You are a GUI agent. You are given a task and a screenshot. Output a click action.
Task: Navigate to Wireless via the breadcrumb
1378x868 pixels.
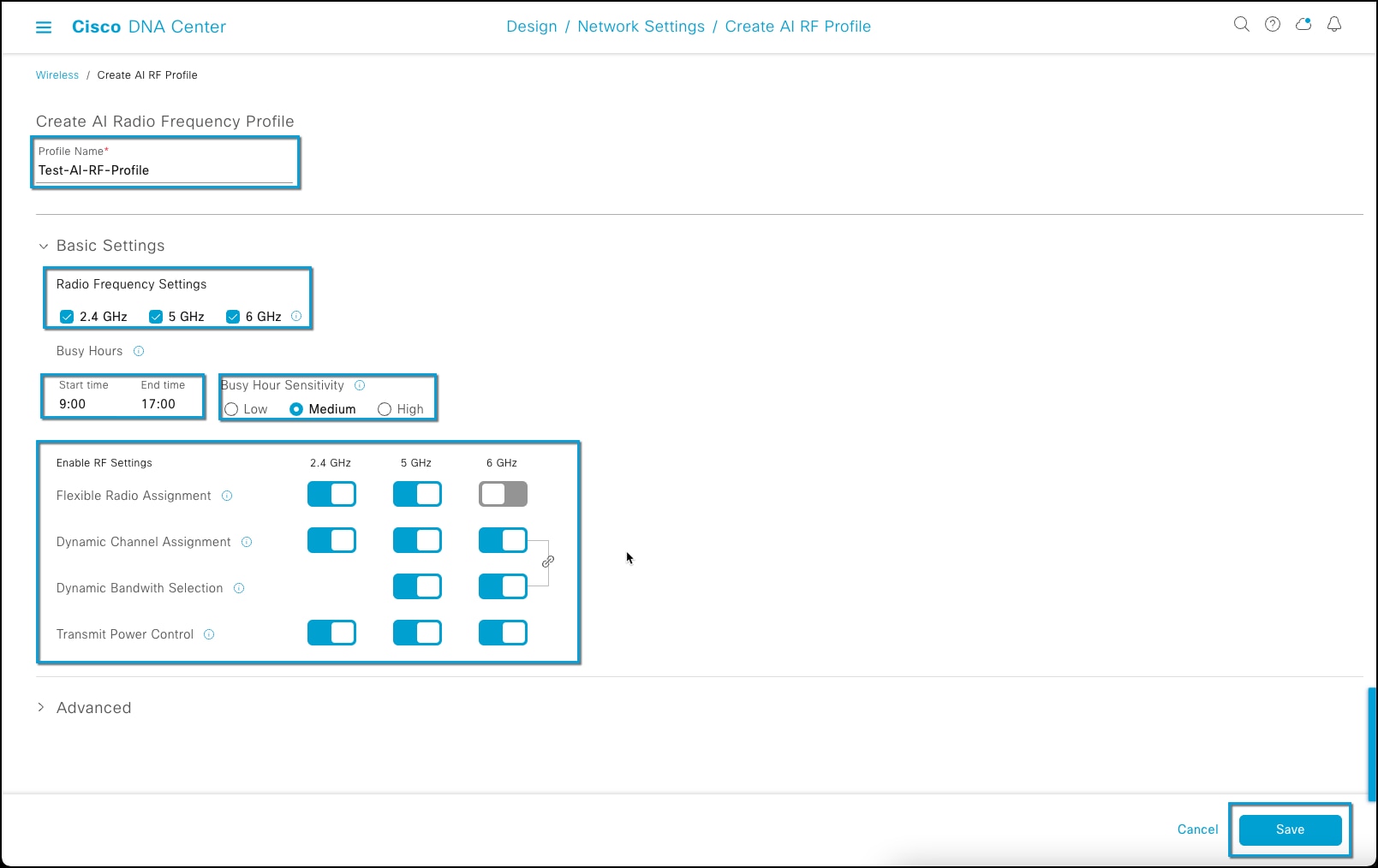(57, 75)
